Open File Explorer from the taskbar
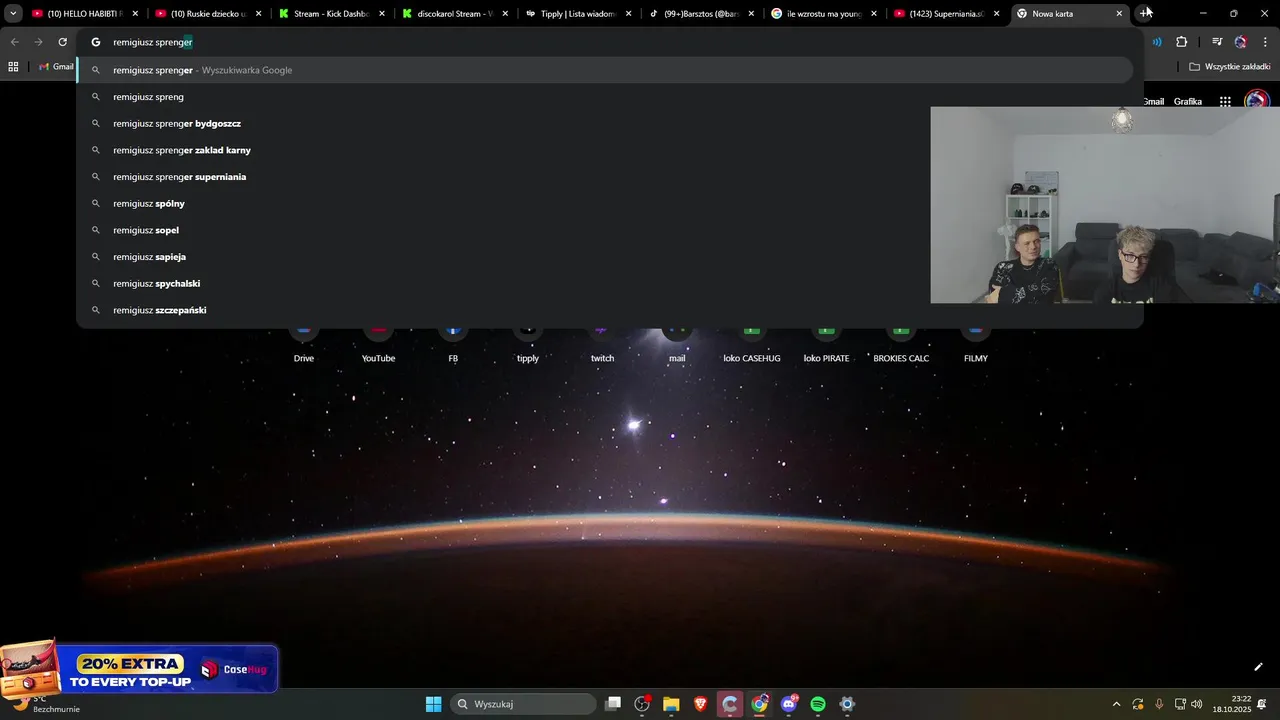The width and height of the screenshot is (1280, 720). click(x=671, y=704)
